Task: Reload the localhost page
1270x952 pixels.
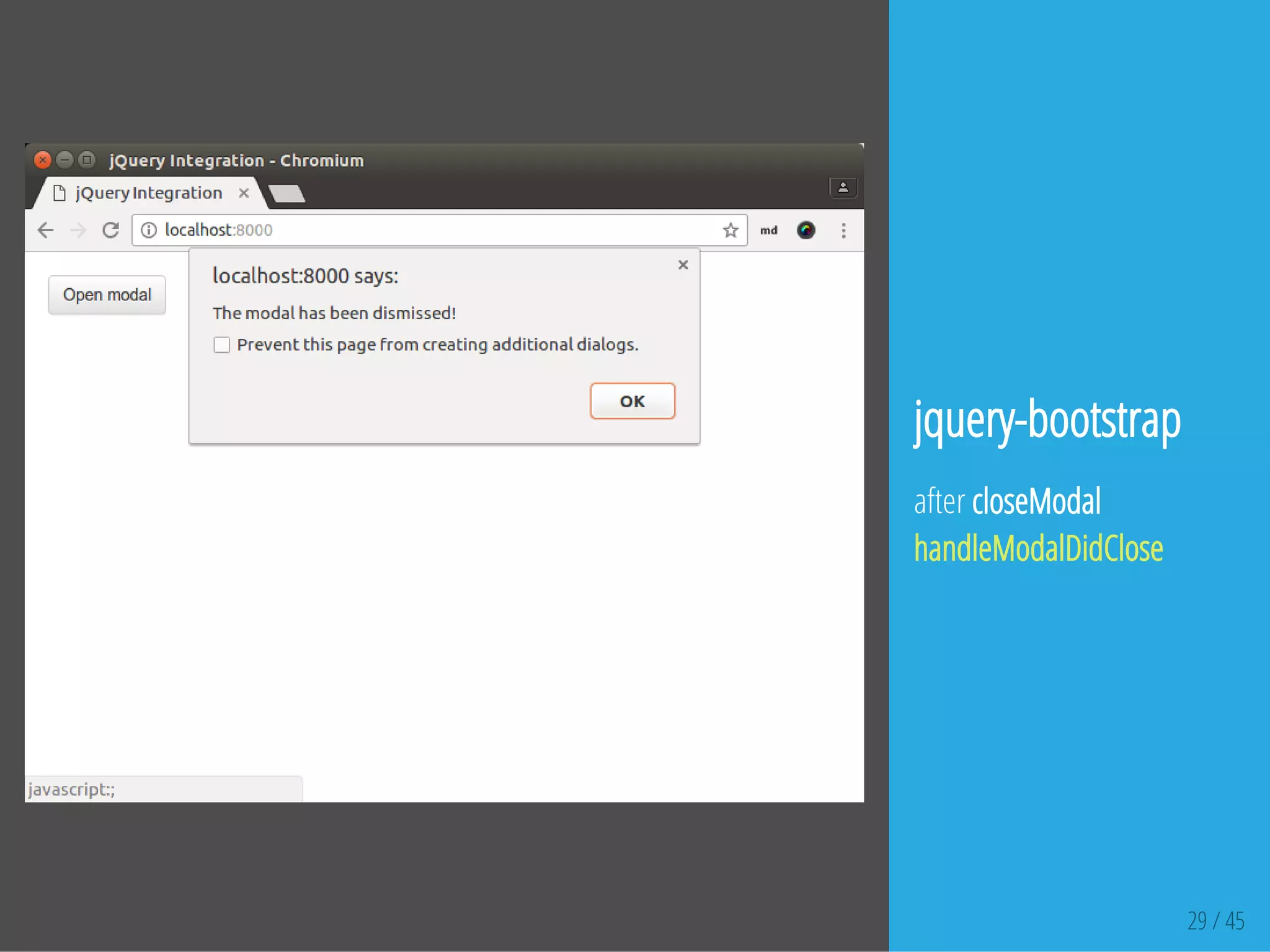Action: [x=111, y=231]
